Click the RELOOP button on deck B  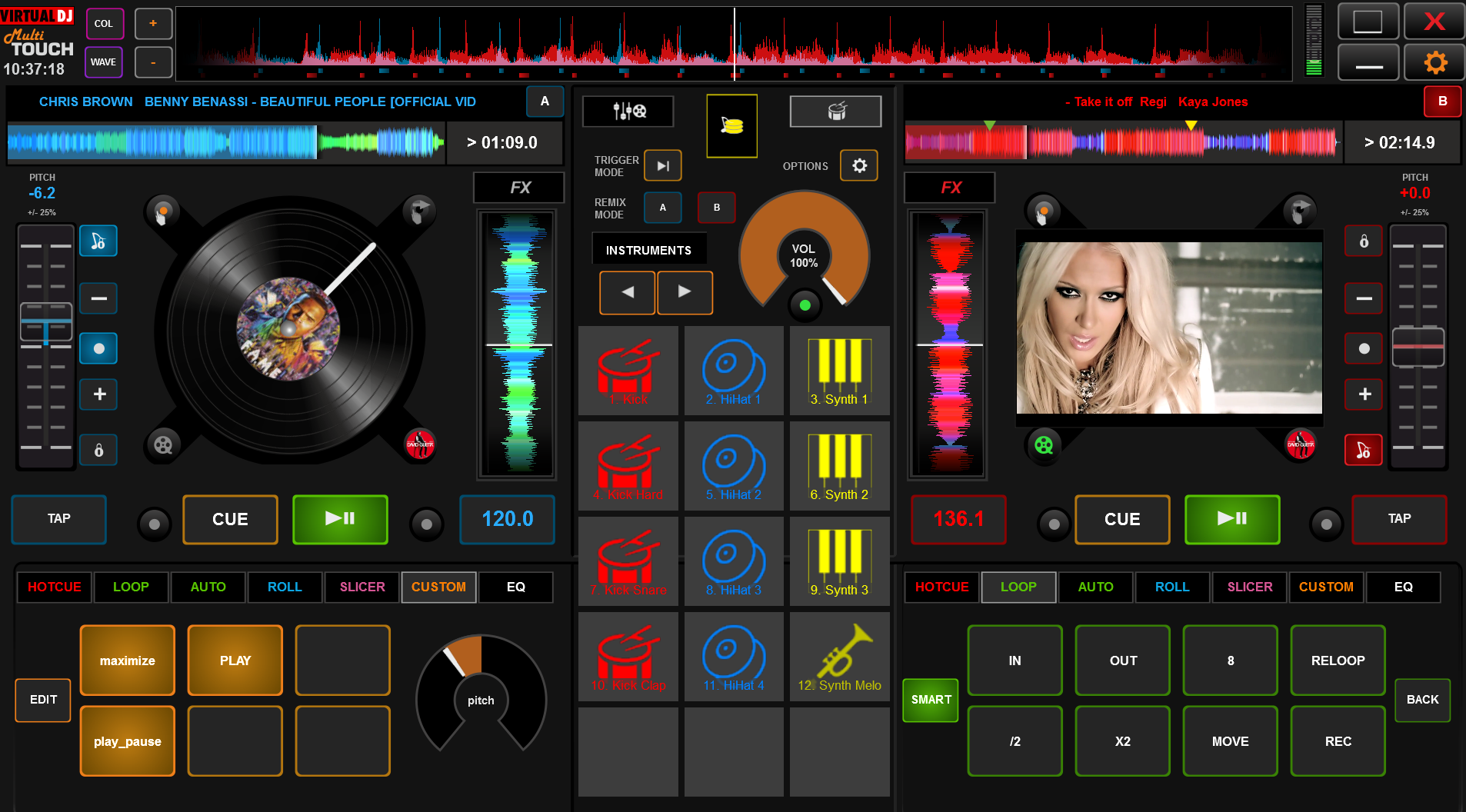coord(1338,661)
